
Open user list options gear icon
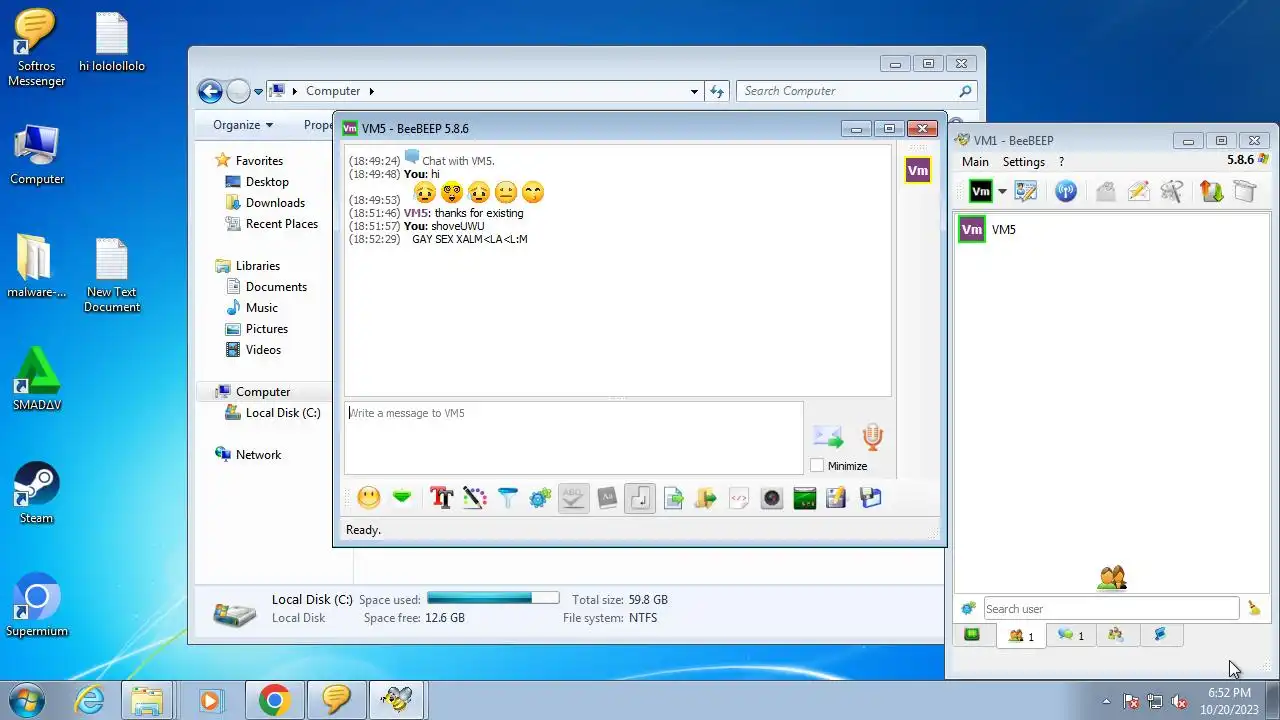968,608
